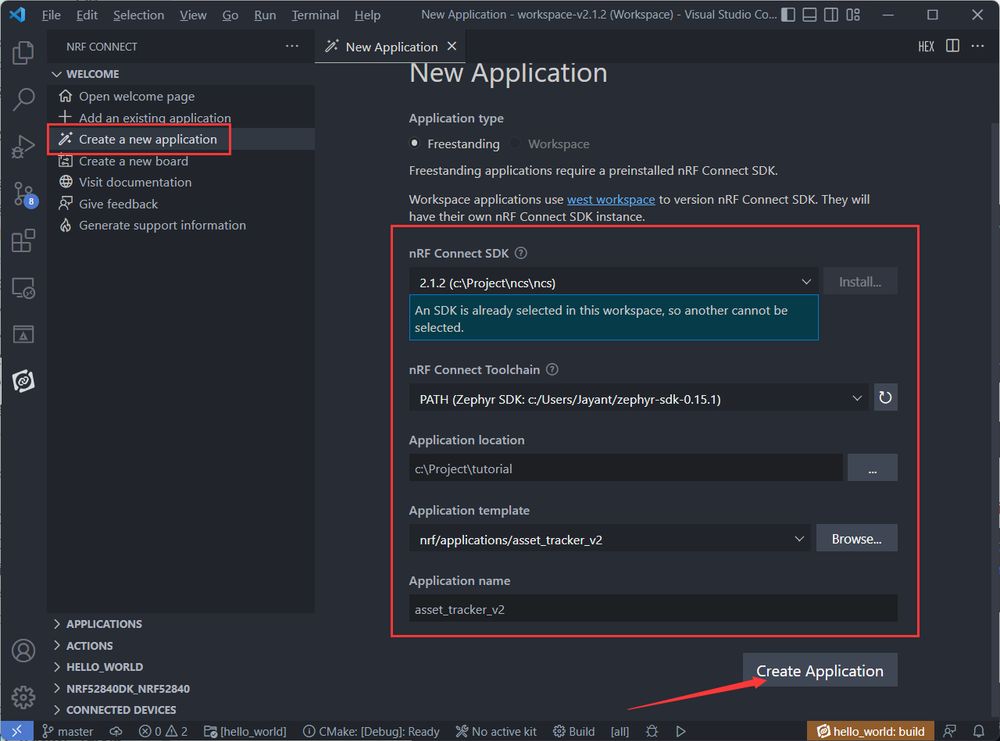Screen dimensions: 1000x741
Task: Click the Application name input field
Action: (x=653, y=609)
